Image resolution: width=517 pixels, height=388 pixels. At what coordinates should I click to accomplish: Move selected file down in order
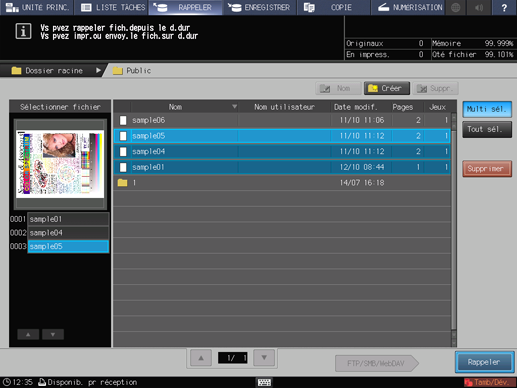tap(53, 334)
